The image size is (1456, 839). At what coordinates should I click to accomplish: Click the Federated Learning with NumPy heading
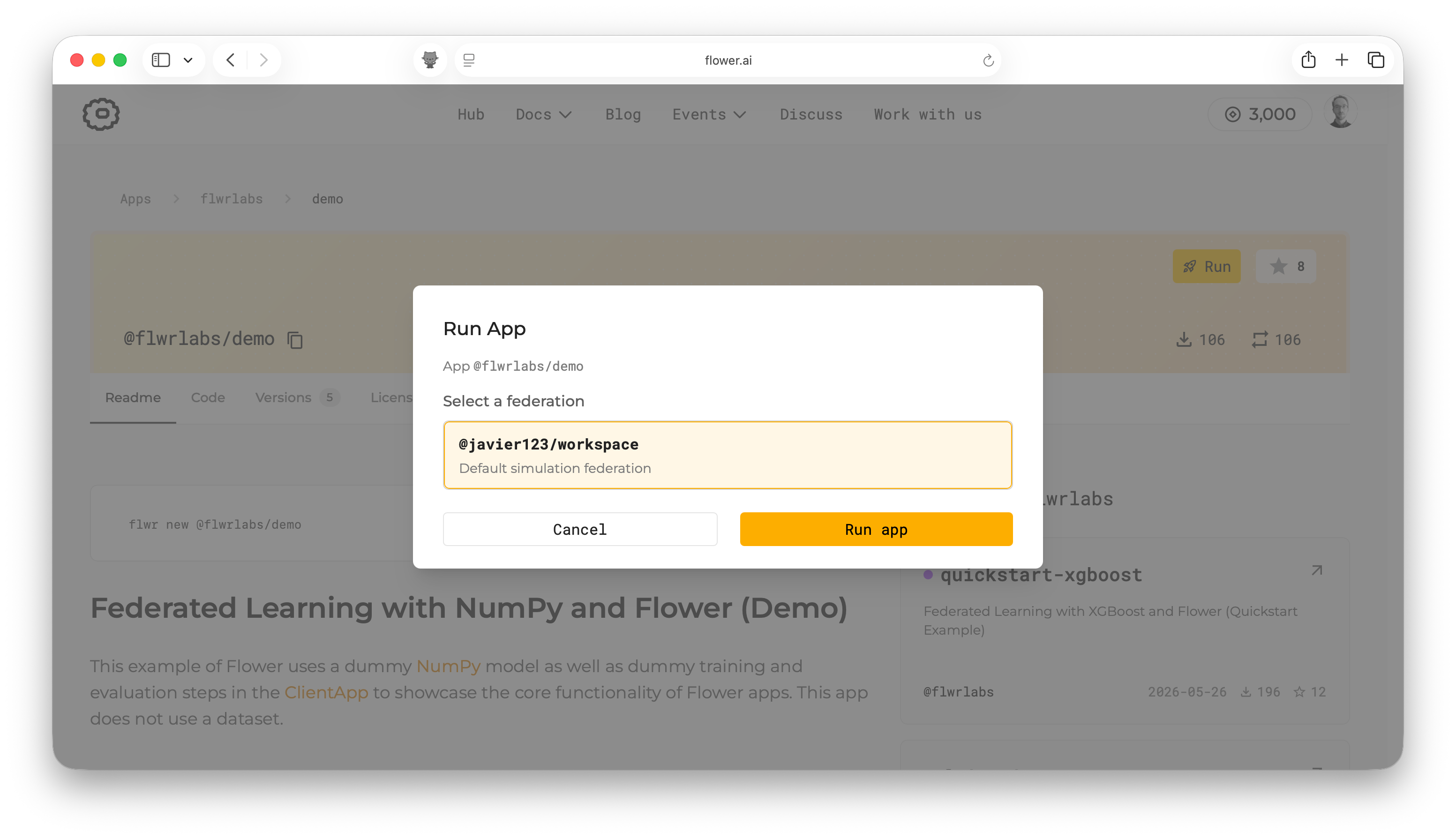(468, 608)
